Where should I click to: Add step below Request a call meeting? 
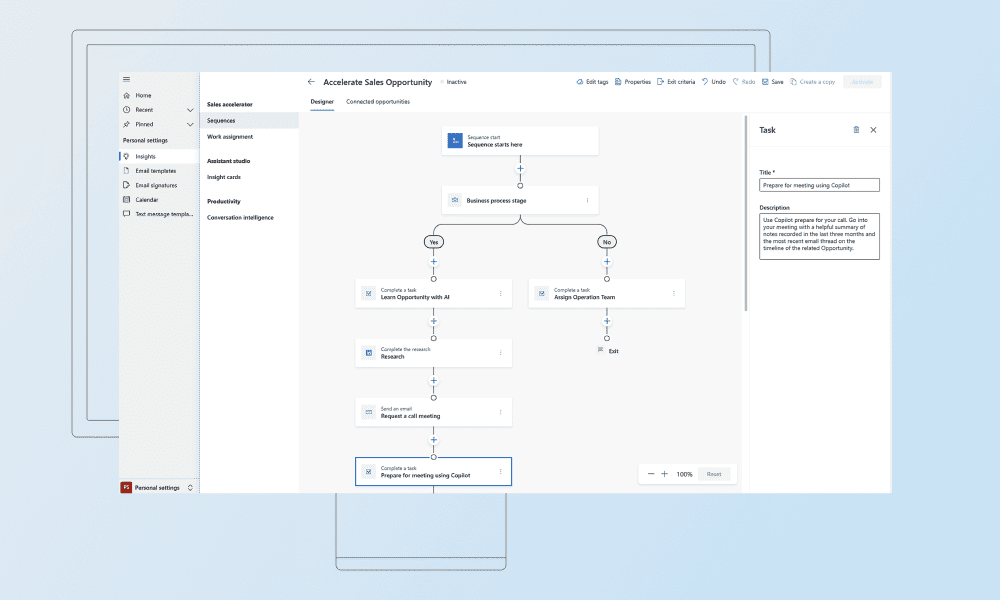click(x=434, y=440)
